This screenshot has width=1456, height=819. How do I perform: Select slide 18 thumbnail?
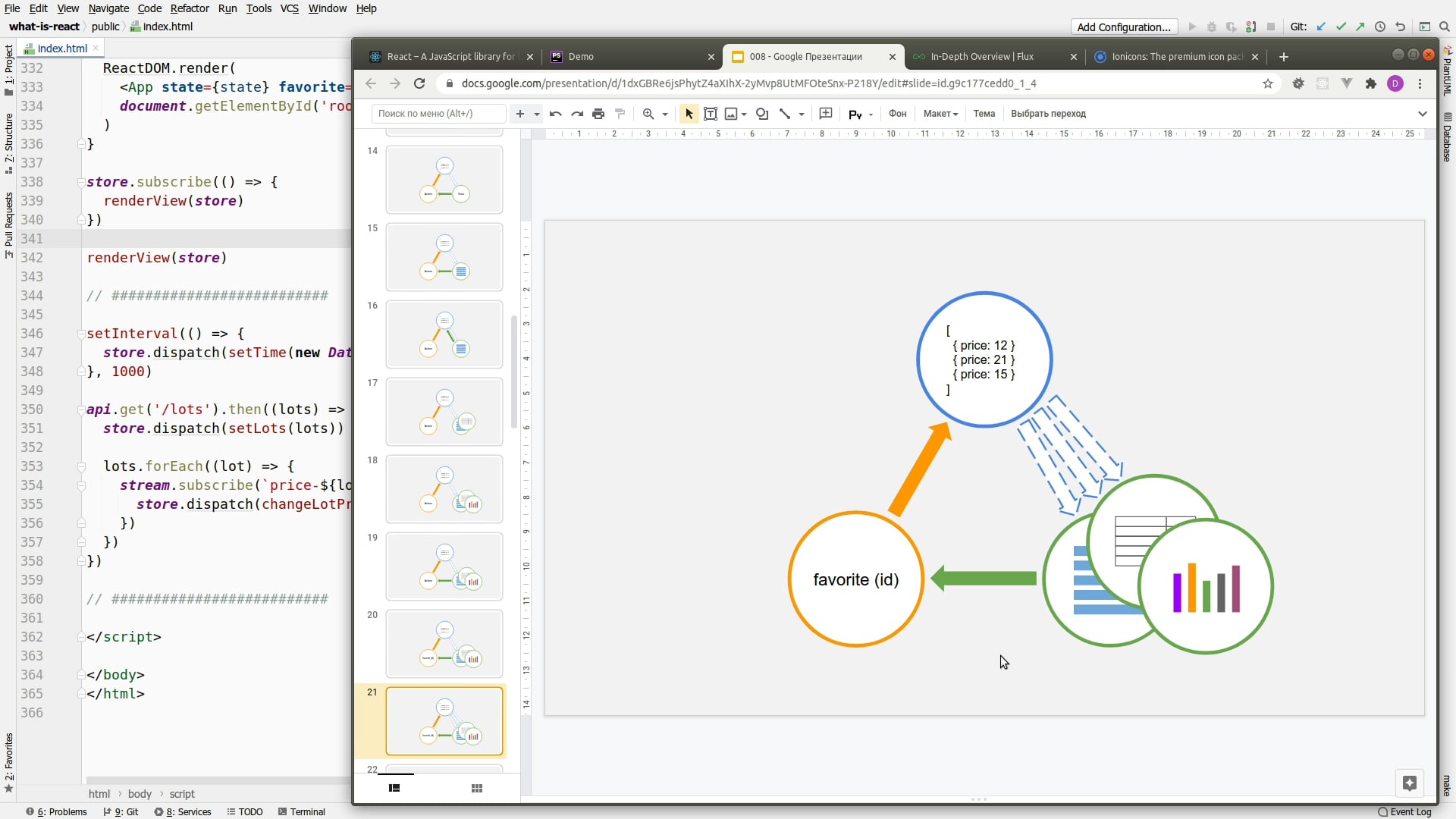pyautogui.click(x=444, y=489)
